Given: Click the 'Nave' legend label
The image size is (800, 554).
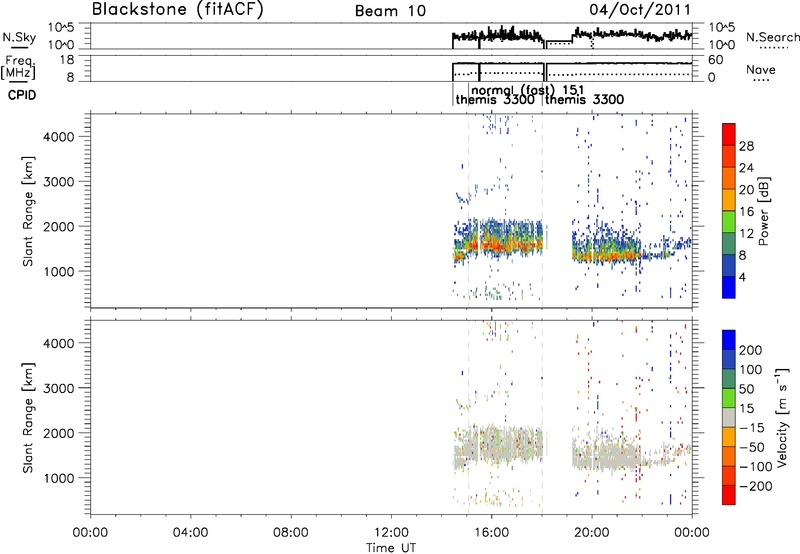Looking at the screenshot, I should [761, 70].
